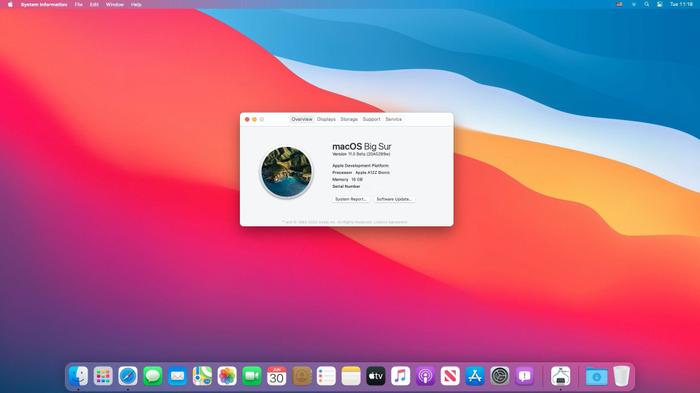Open App Store from Dock
The width and height of the screenshot is (700, 393).
click(475, 376)
